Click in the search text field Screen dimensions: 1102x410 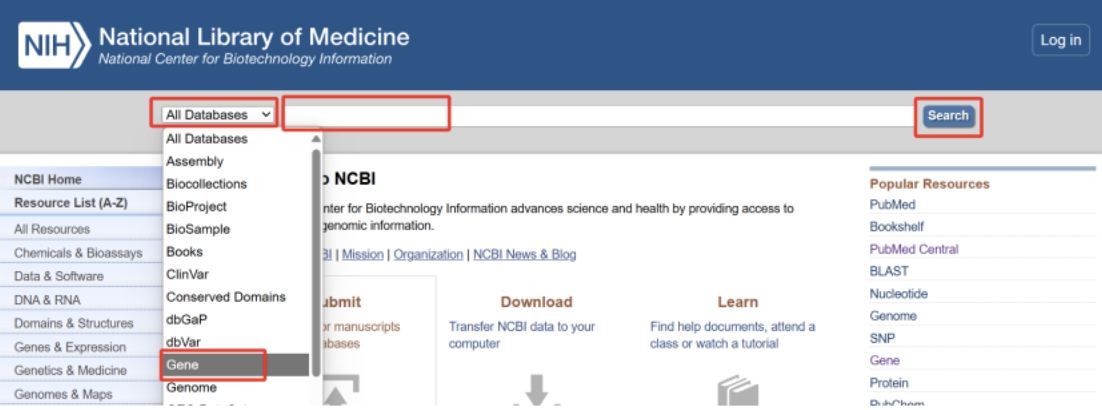[600, 116]
